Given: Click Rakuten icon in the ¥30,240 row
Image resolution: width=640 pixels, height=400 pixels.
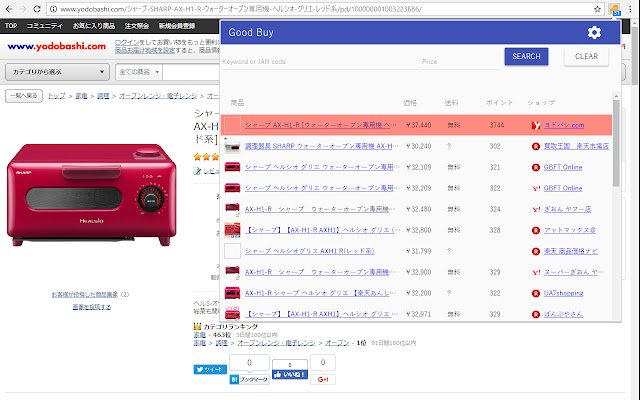Looking at the screenshot, I should pos(536,146).
